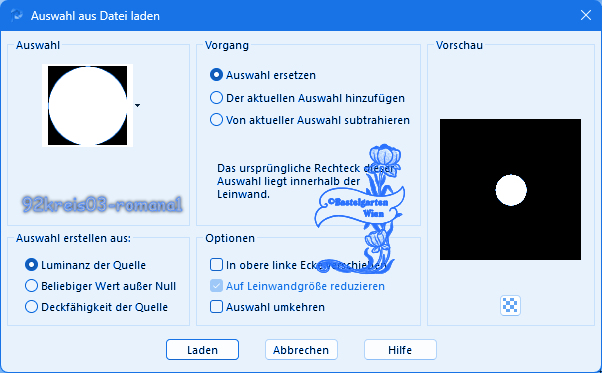The width and height of the screenshot is (602, 373).
Task: Click the white circle selection thumbnail
Action: 88,106
